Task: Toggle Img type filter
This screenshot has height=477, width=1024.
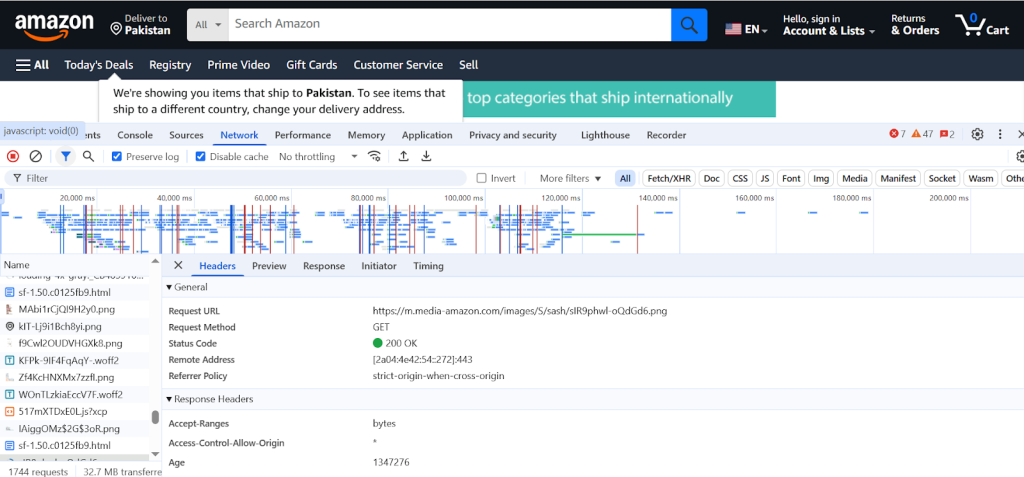Action: point(820,178)
